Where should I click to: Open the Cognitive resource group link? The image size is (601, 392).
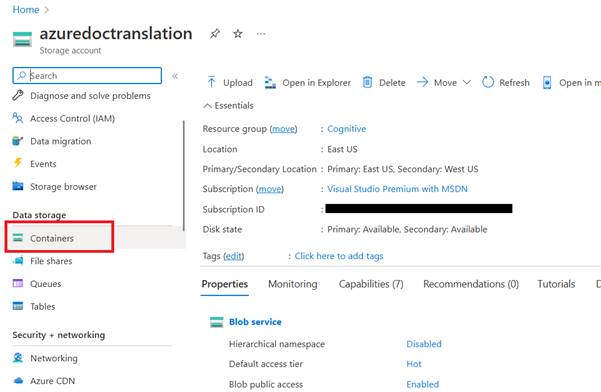pyautogui.click(x=346, y=129)
